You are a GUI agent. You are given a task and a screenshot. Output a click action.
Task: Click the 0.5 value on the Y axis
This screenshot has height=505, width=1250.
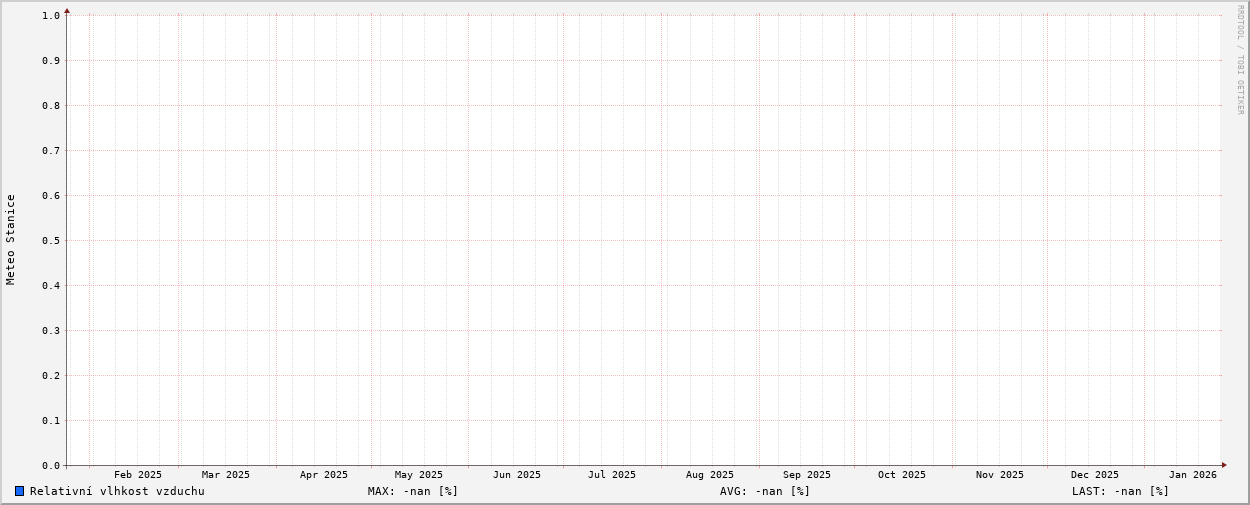(51, 240)
